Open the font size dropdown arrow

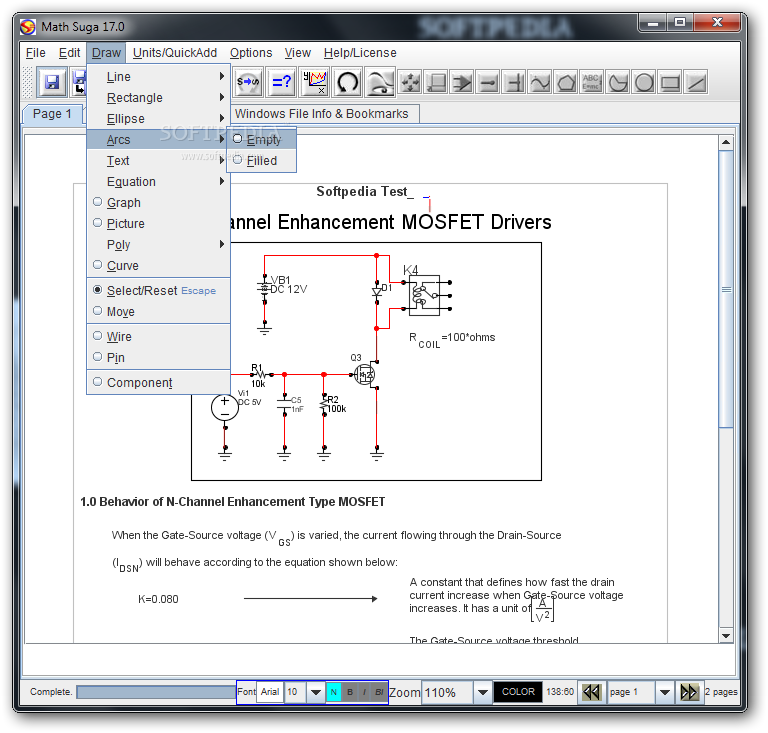pos(316,692)
